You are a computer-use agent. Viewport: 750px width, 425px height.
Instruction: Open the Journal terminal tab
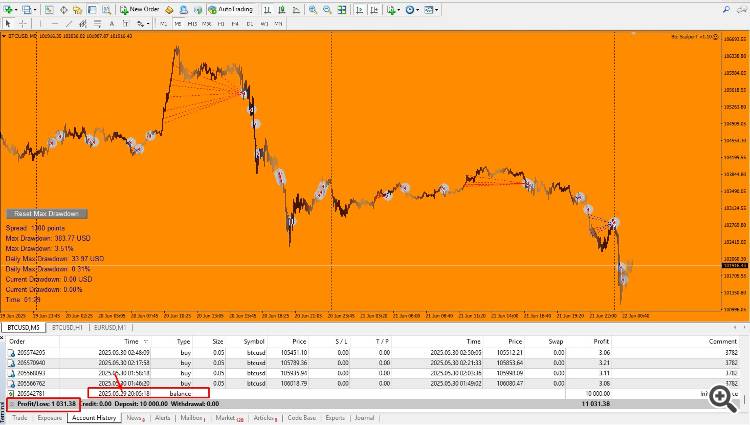(364, 418)
